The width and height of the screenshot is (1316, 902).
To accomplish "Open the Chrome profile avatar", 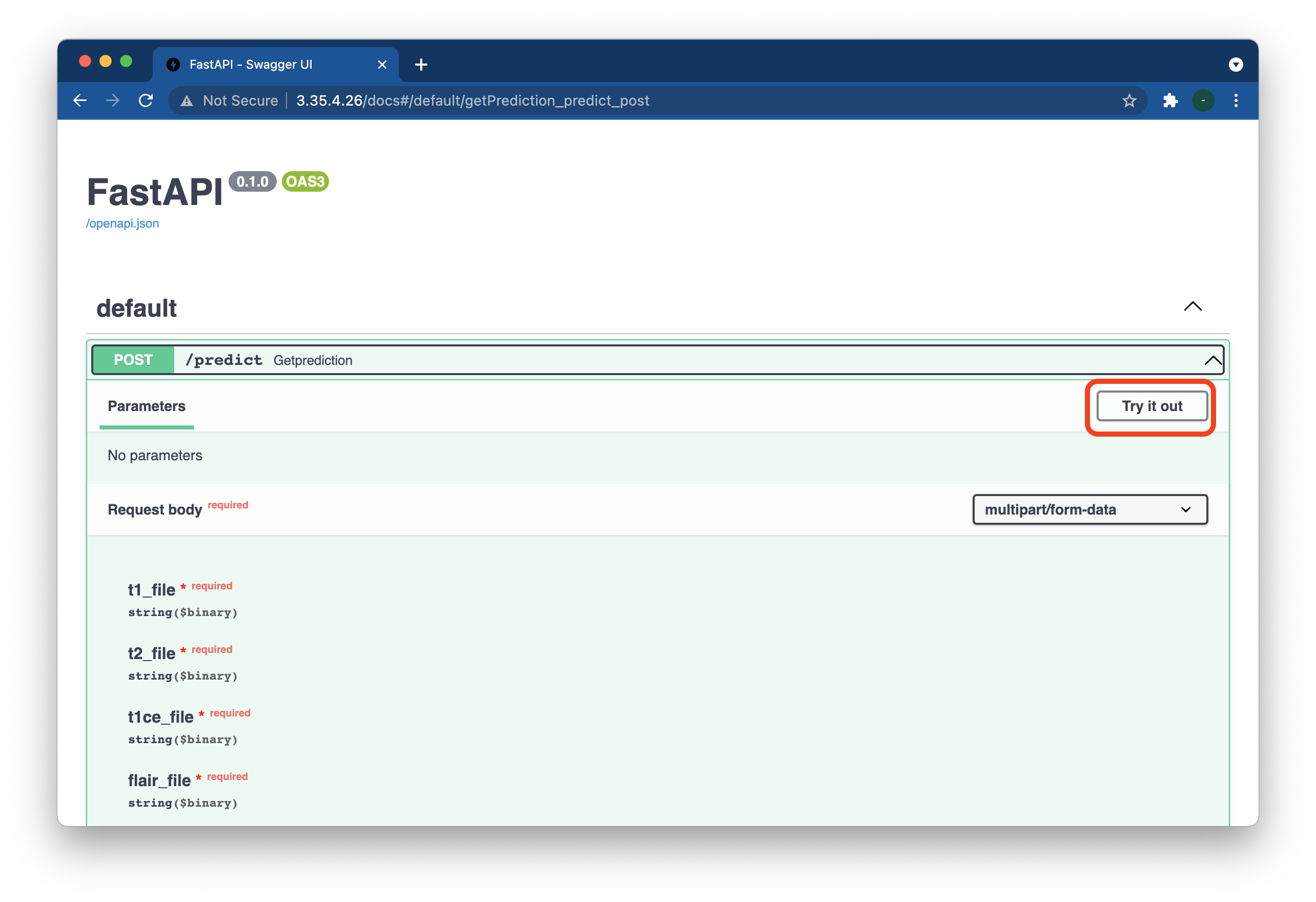I will click(x=1203, y=101).
